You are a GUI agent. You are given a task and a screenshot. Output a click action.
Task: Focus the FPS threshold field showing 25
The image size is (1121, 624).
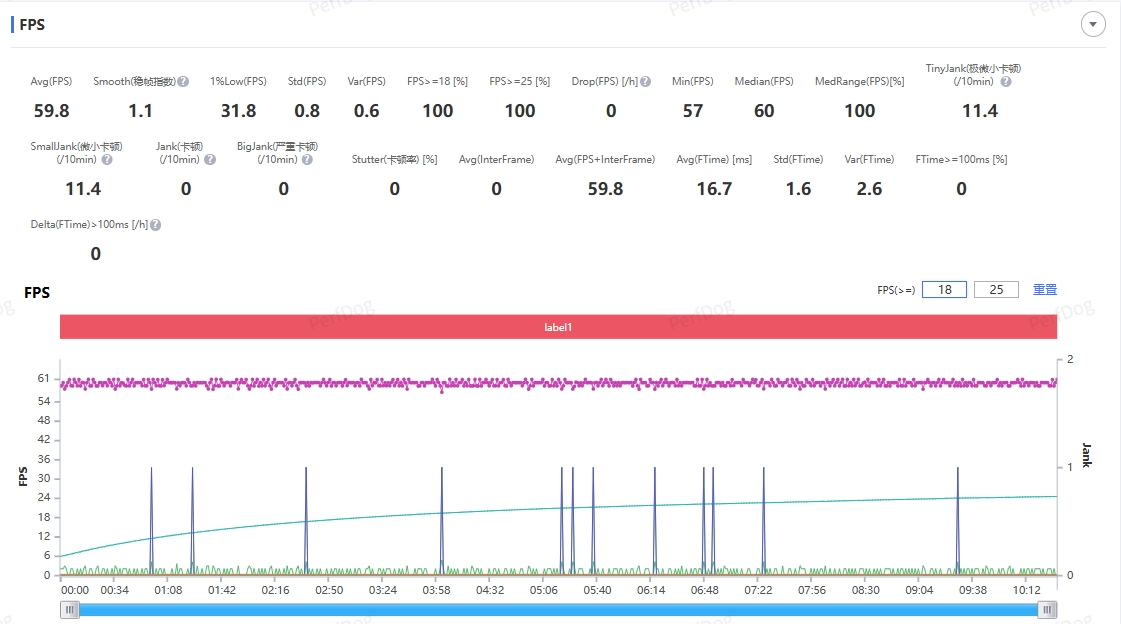[996, 289]
